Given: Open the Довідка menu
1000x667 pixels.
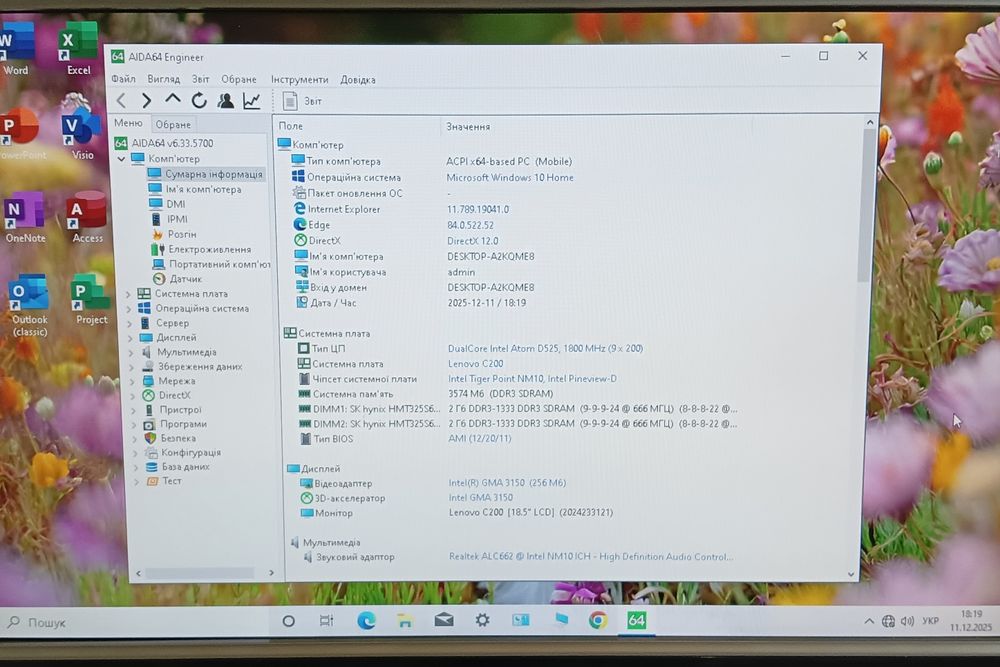Looking at the screenshot, I should tap(358, 80).
